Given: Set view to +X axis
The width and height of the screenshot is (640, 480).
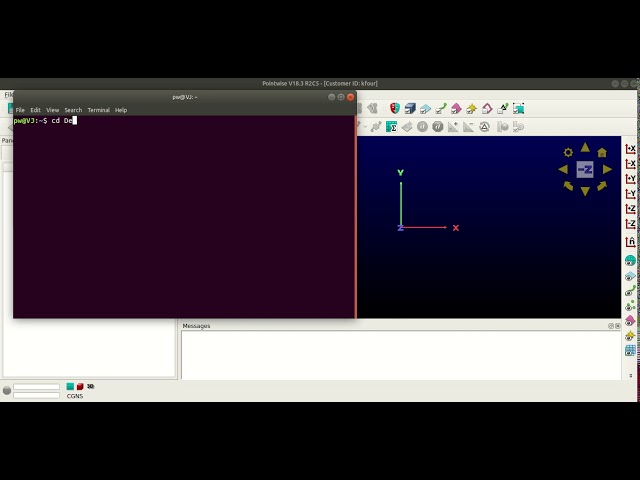Looking at the screenshot, I should 630,149.
